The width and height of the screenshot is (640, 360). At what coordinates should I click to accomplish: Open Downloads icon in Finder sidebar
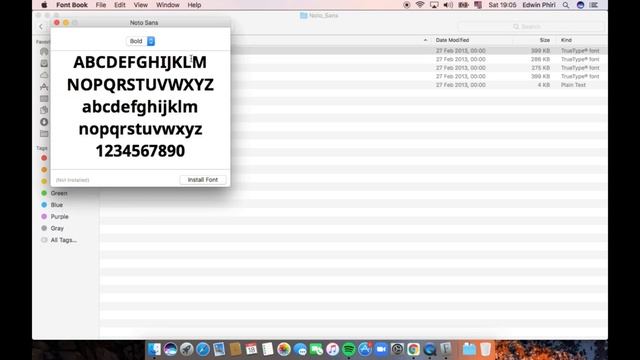[x=44, y=122]
